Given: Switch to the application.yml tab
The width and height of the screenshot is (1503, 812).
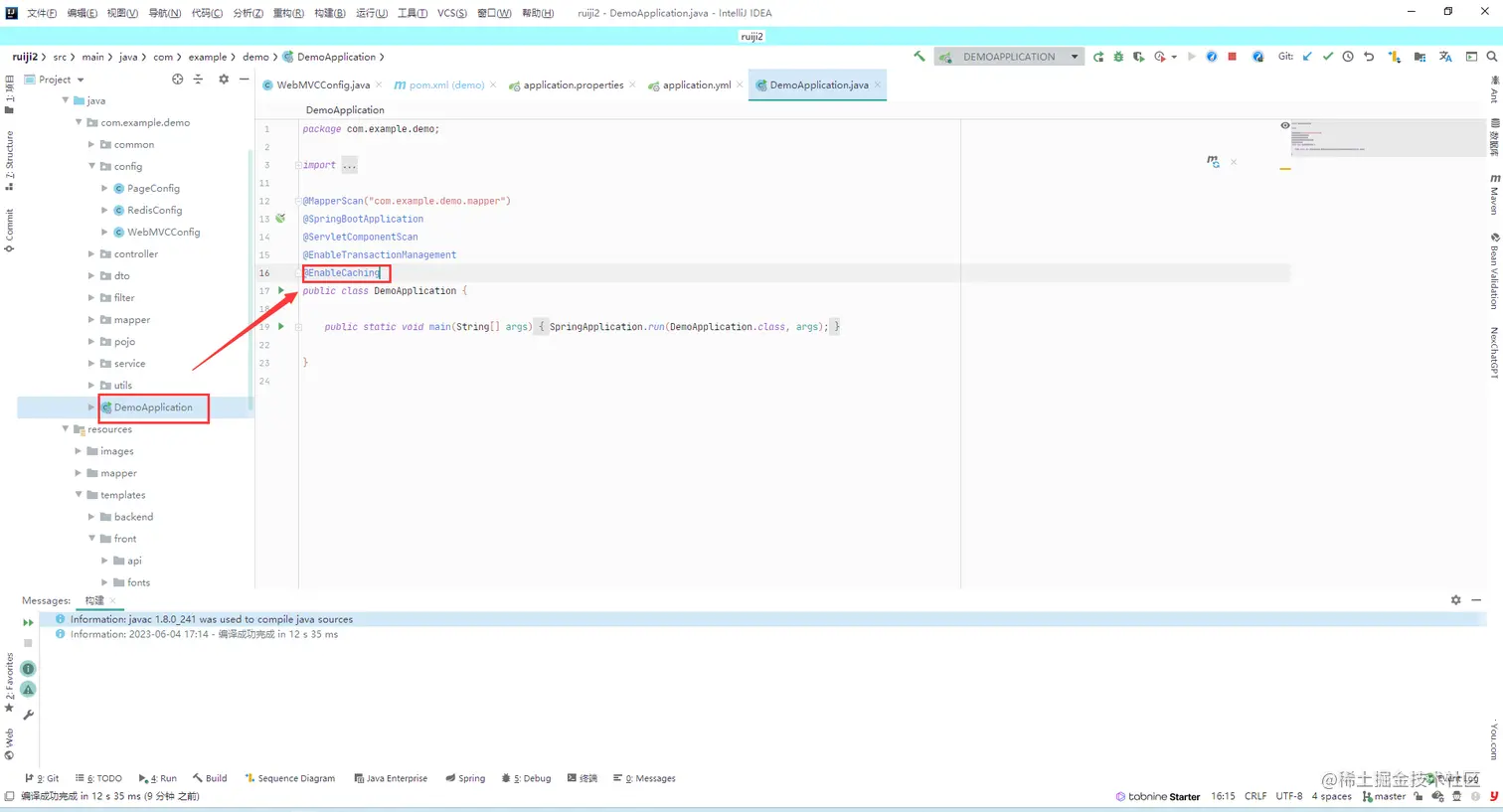Looking at the screenshot, I should (x=696, y=85).
